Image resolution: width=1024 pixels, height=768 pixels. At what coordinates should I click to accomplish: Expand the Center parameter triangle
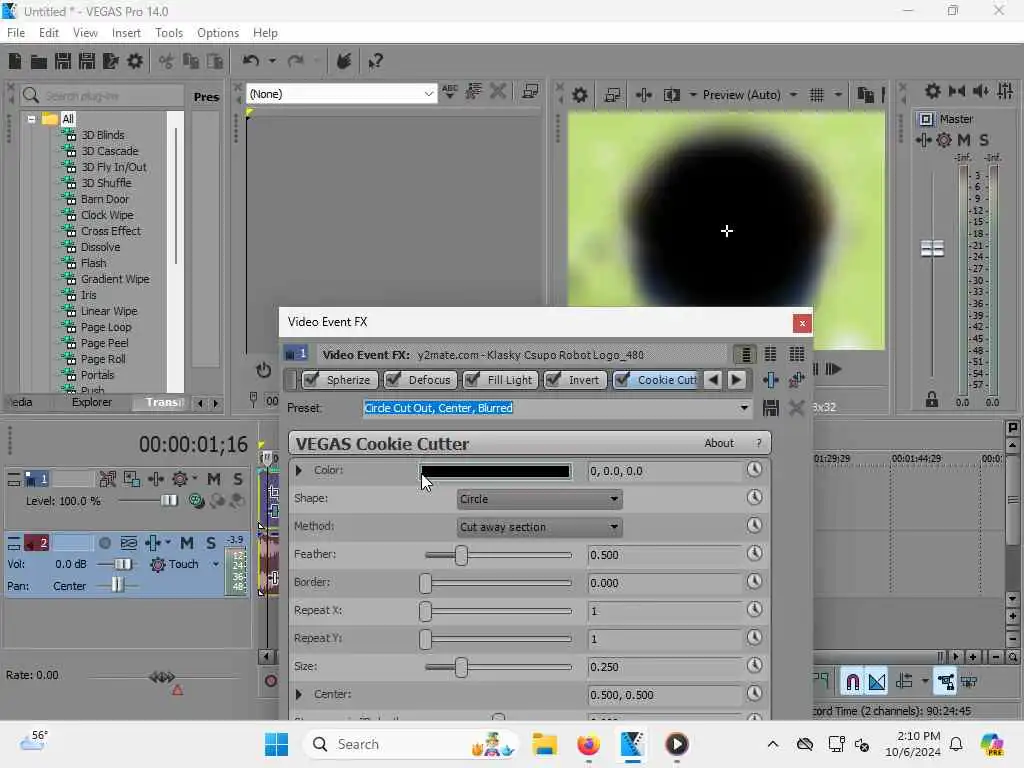coord(299,694)
